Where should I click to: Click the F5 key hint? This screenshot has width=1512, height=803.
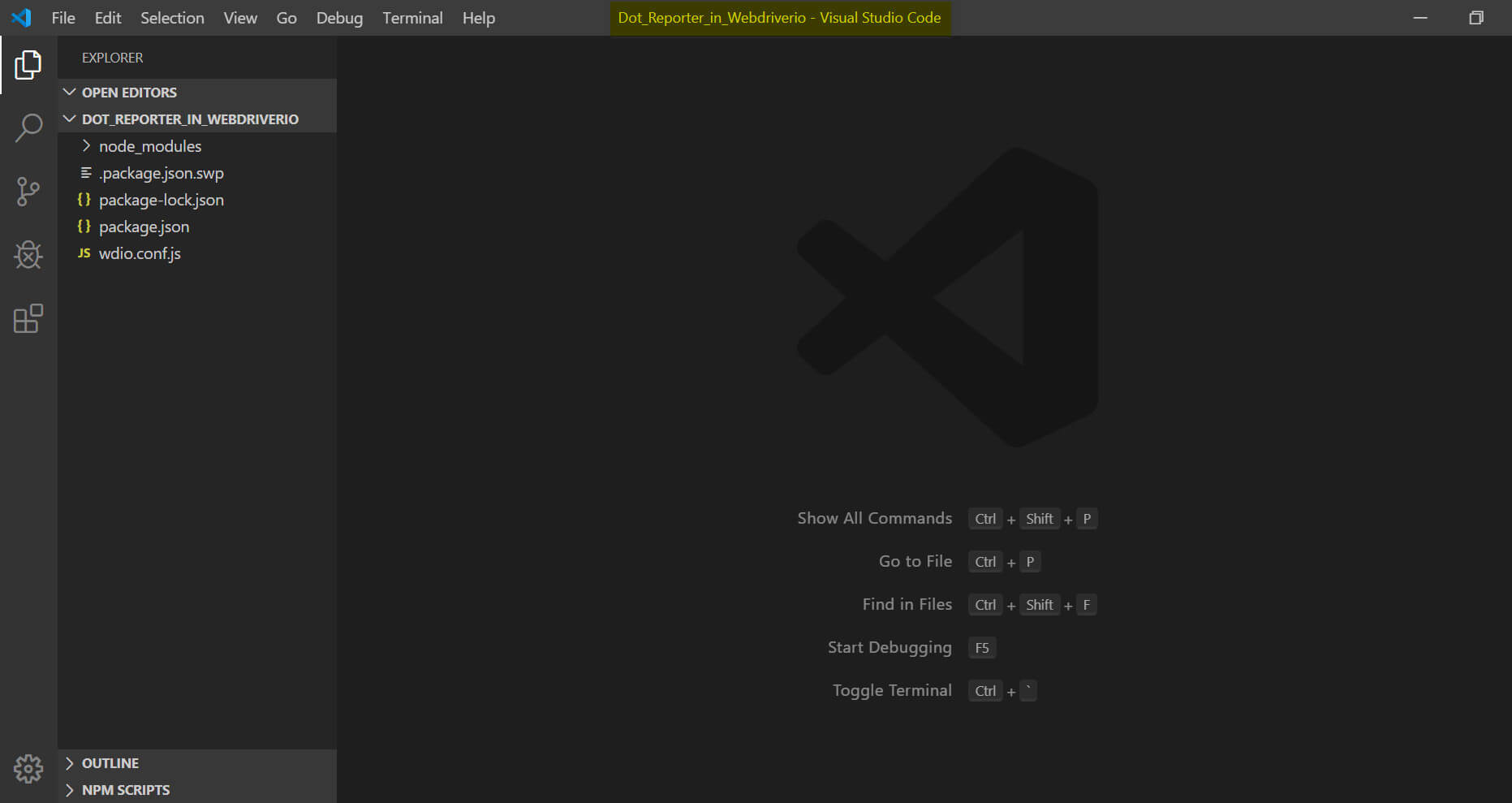982,648
